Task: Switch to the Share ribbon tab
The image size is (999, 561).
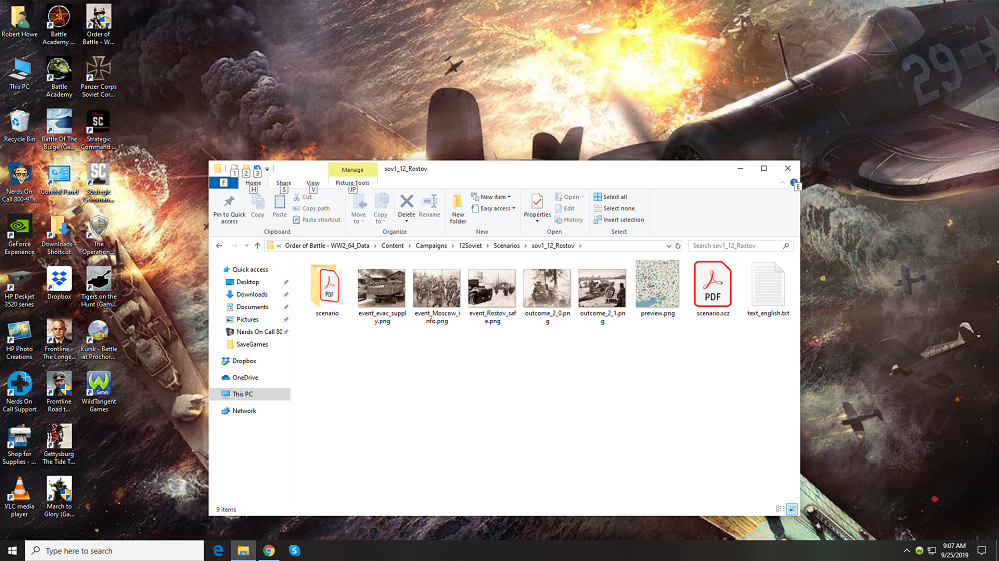Action: pos(284,183)
